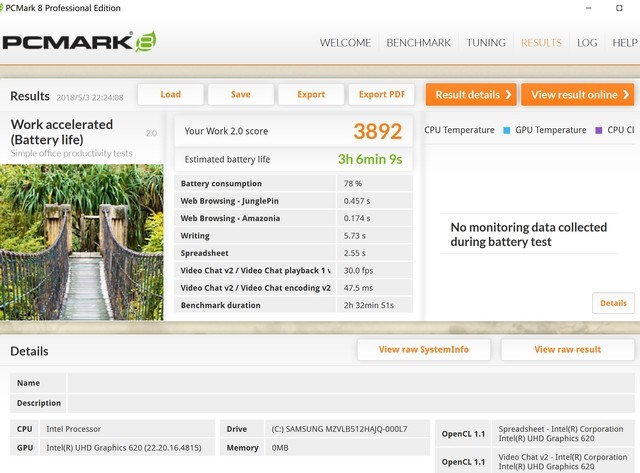
Task: Toggle the GPU Temperature legend square
Action: tap(507, 130)
